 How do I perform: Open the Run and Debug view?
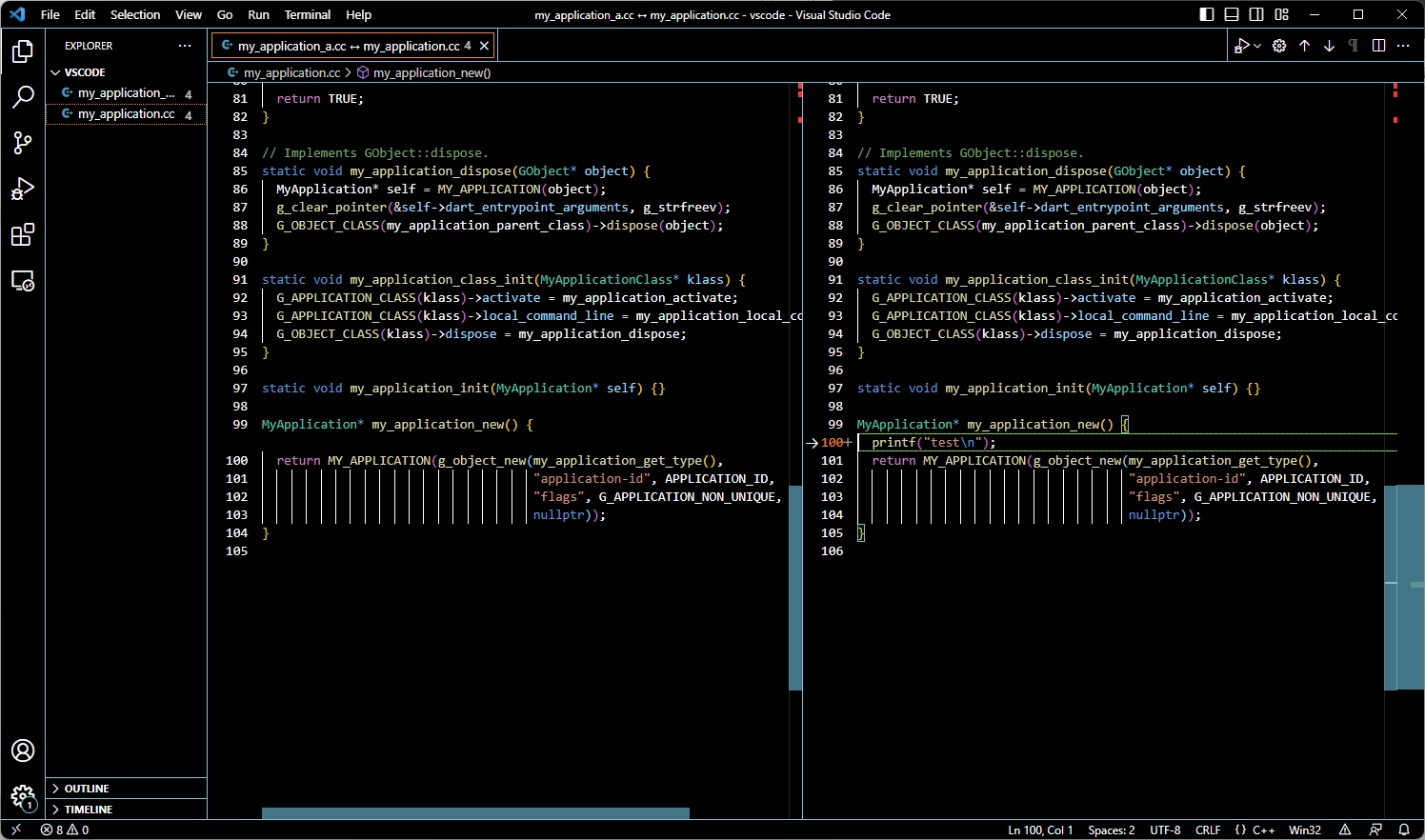coord(23,189)
